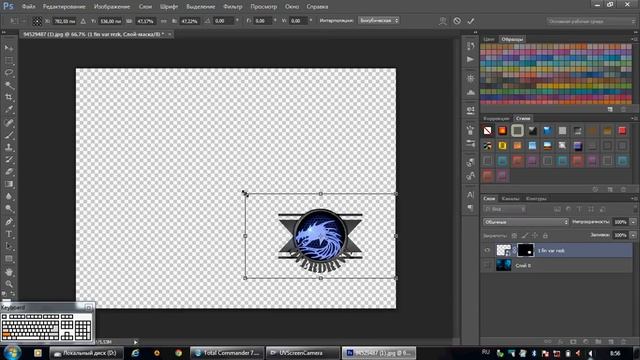Viewport: 640px width, 360px height.
Task: Switch to the Цвет panel tab
Action: 489,39
